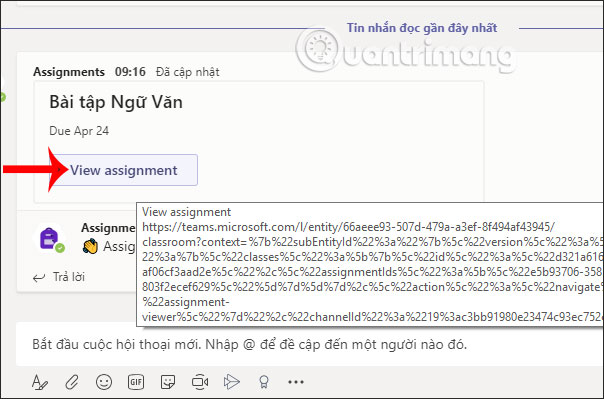Click the Đã cập nhật label
Screen dimensions: 604x399
pos(188,72)
